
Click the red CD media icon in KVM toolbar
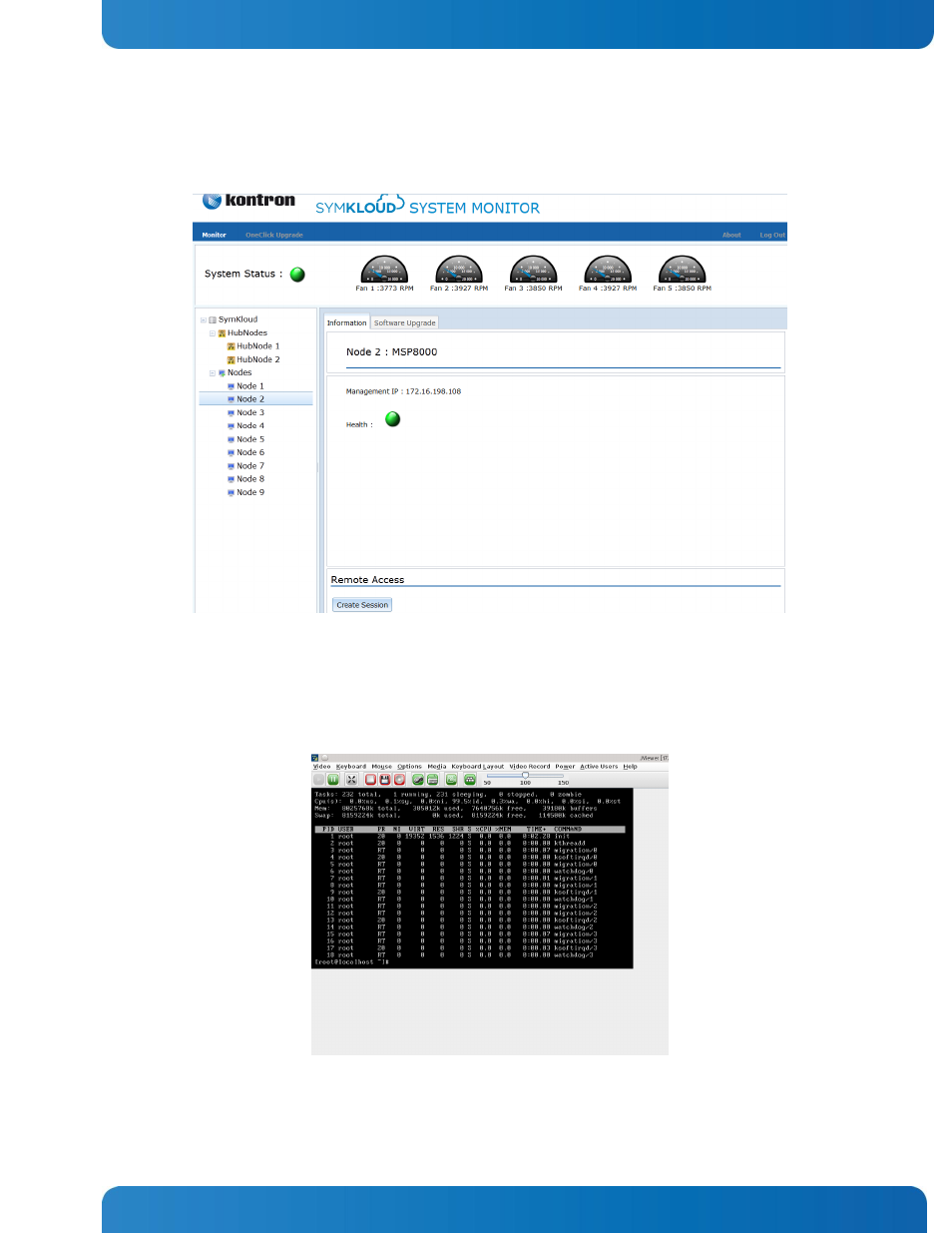399,780
